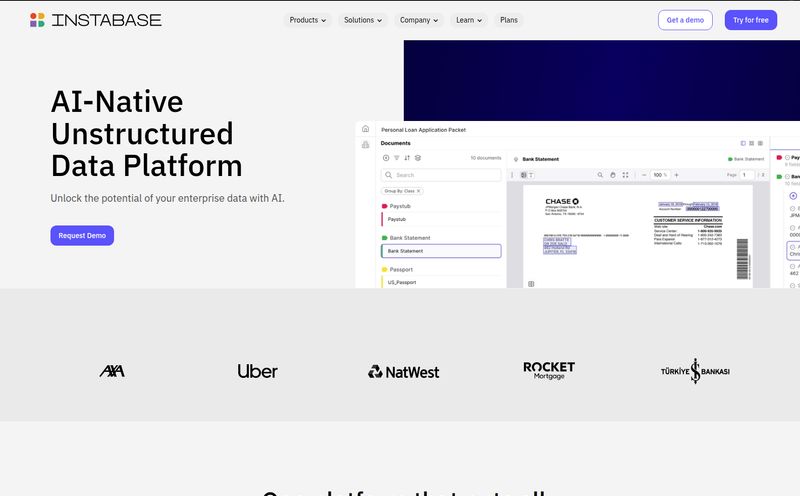Click the Request Demo button
The image size is (800, 496).
pyautogui.click(x=82, y=236)
